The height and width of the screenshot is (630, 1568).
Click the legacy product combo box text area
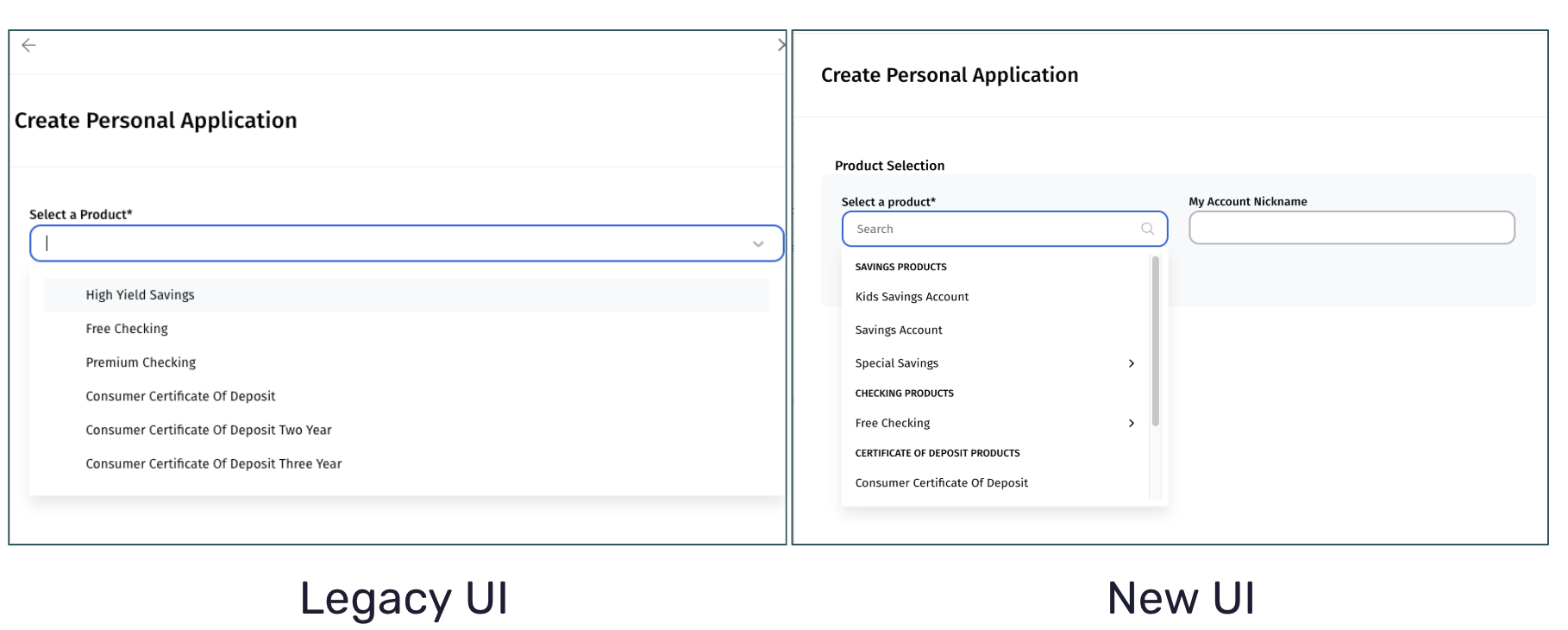pyautogui.click(x=388, y=243)
